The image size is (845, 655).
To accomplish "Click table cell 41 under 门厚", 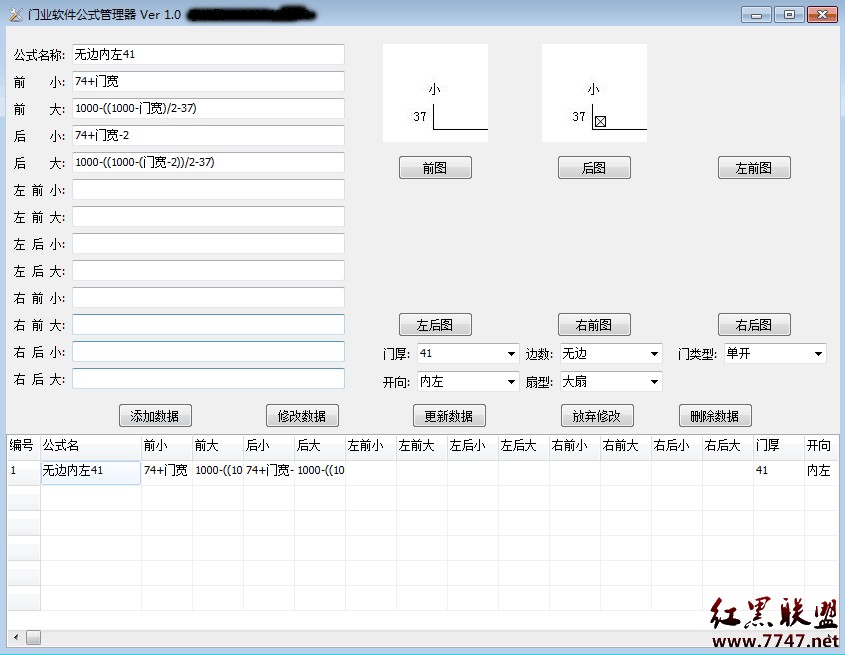I will (779, 472).
